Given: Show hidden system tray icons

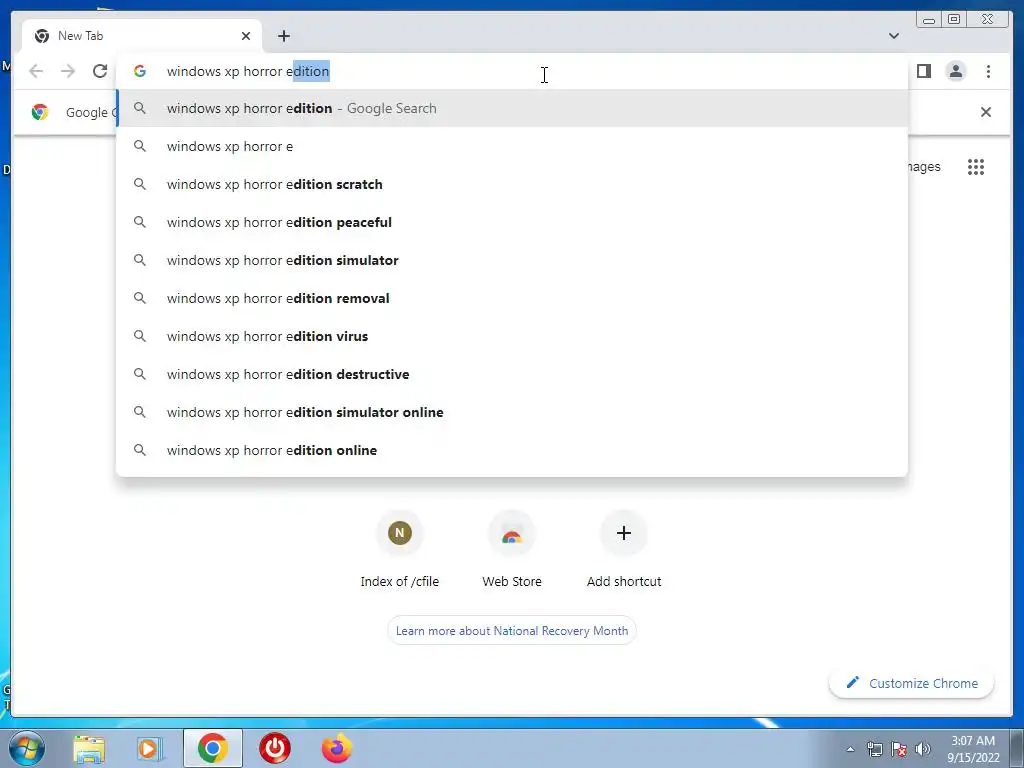Looking at the screenshot, I should [850, 750].
